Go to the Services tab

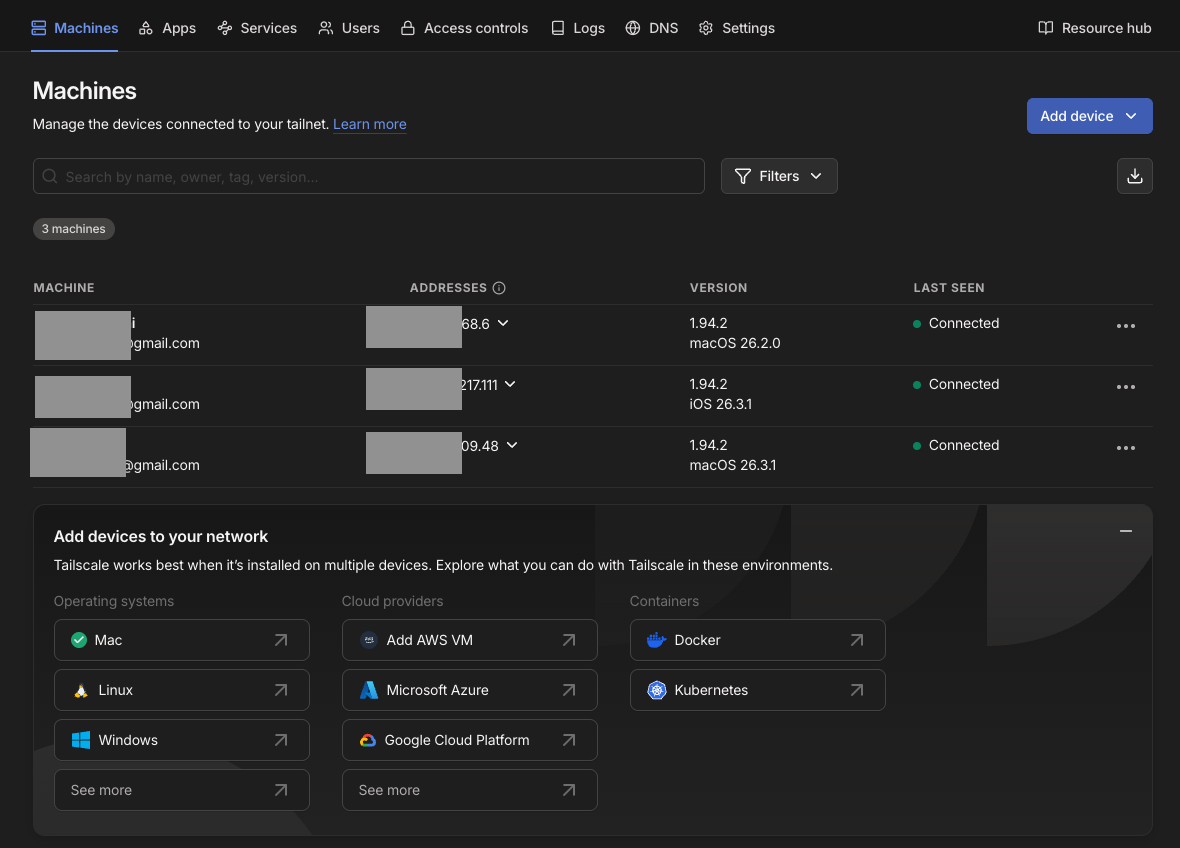[257, 28]
